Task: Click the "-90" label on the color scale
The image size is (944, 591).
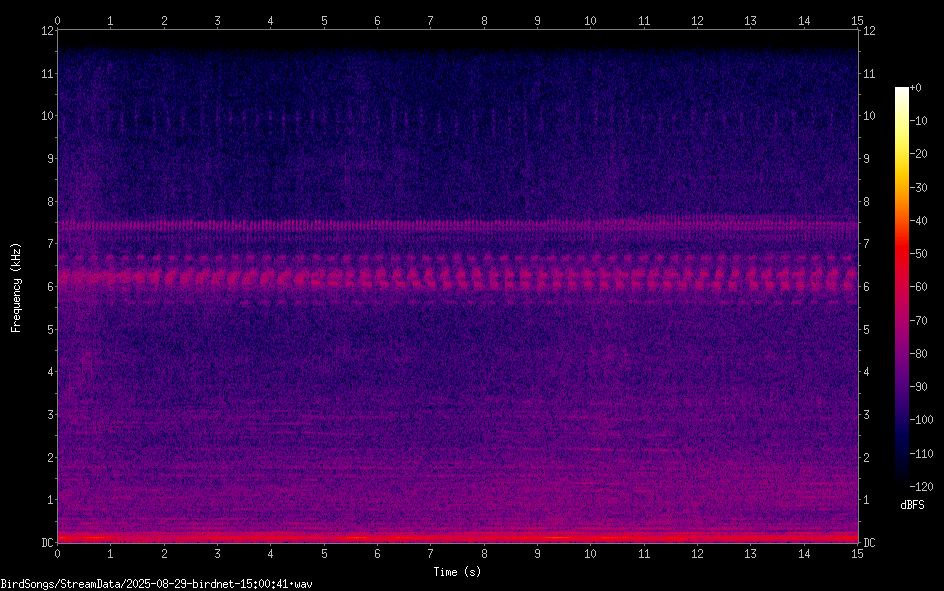Action: tap(918, 387)
